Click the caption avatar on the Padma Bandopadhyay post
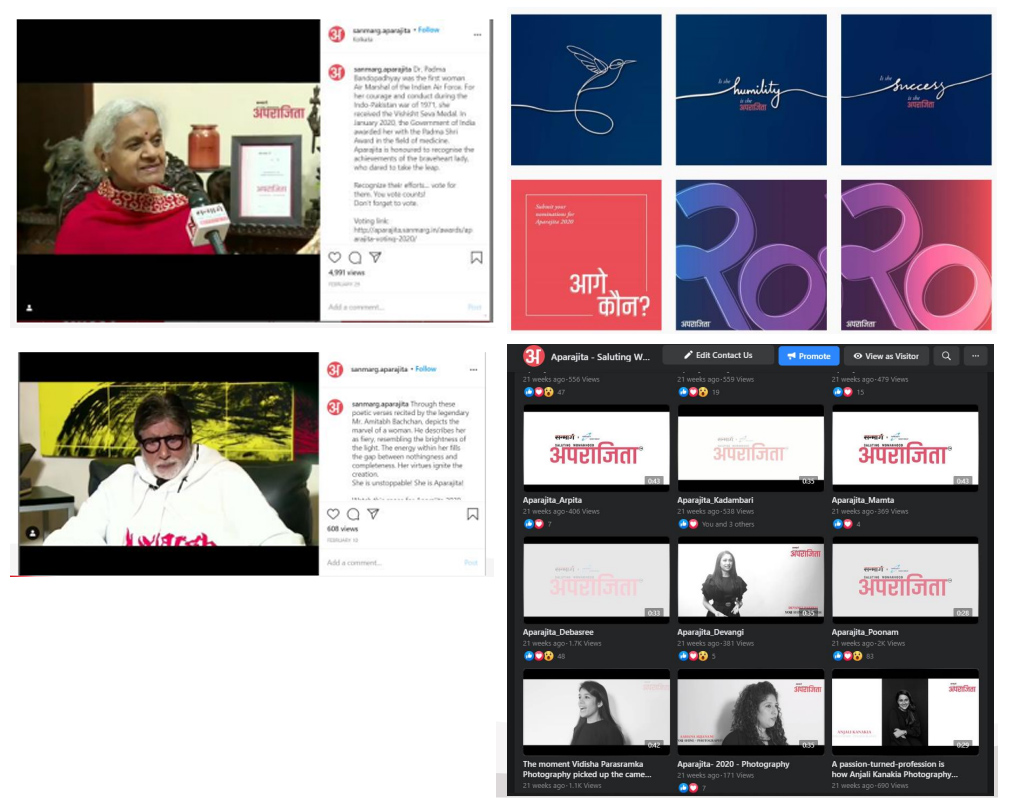1013x798 pixels. coord(337,72)
